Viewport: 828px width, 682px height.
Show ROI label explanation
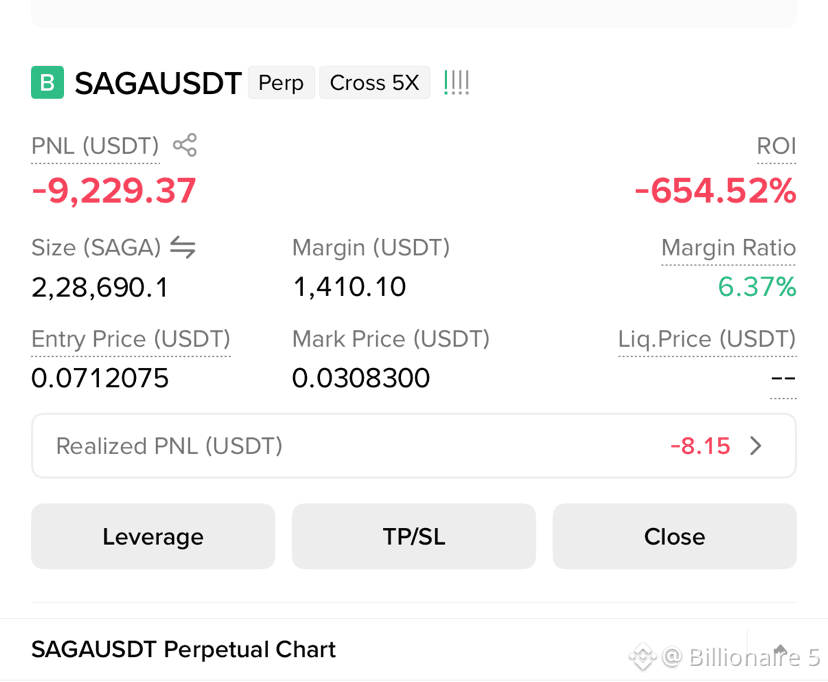[x=776, y=146]
